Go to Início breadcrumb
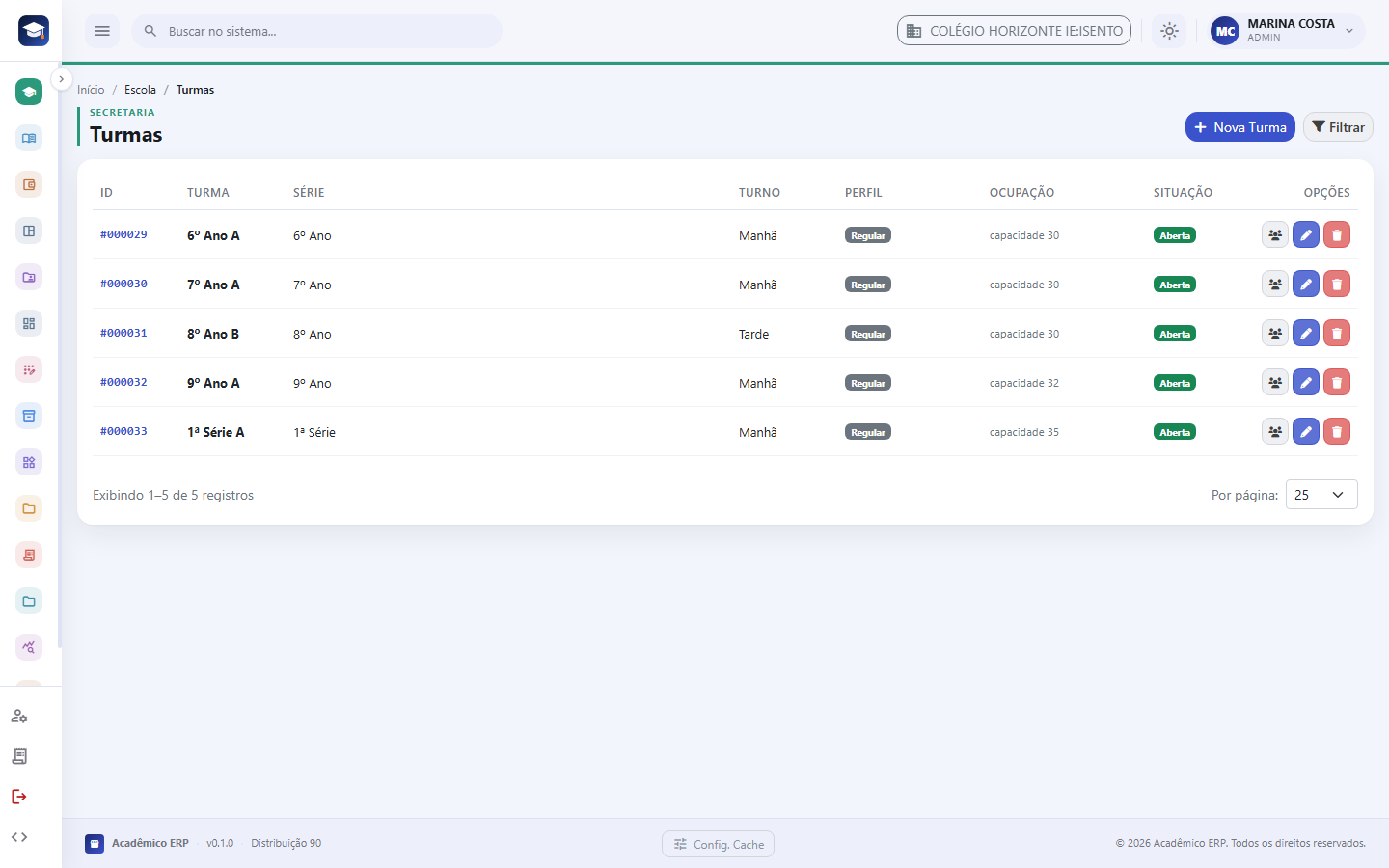The height and width of the screenshot is (868, 1389). click(x=91, y=90)
